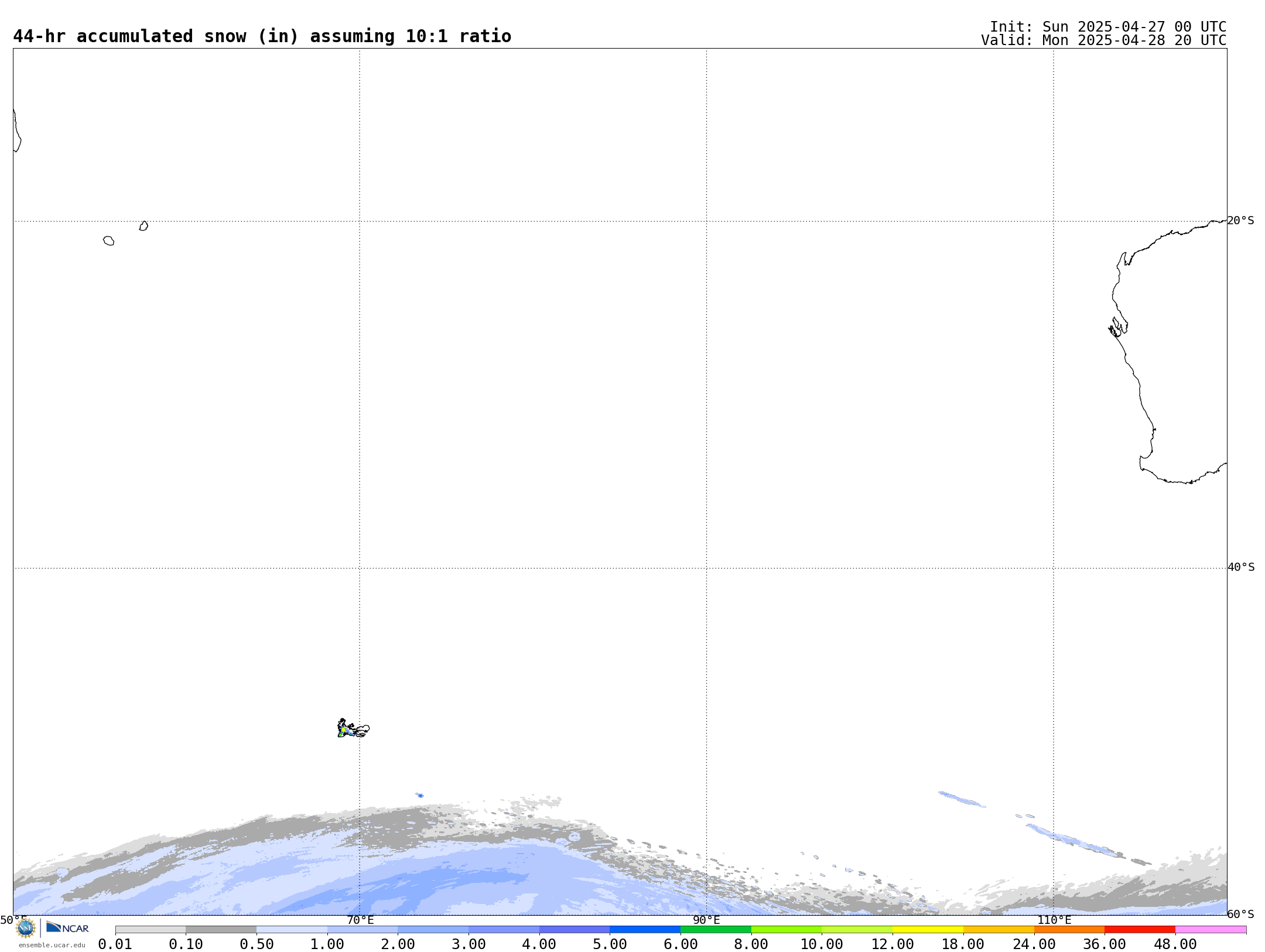The width and height of the screenshot is (1265, 952).
Task: Click the 70°E longitude label
Action: coord(360,920)
